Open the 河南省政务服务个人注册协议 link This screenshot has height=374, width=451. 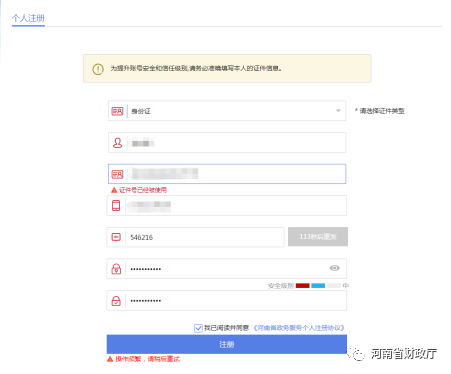point(299,328)
